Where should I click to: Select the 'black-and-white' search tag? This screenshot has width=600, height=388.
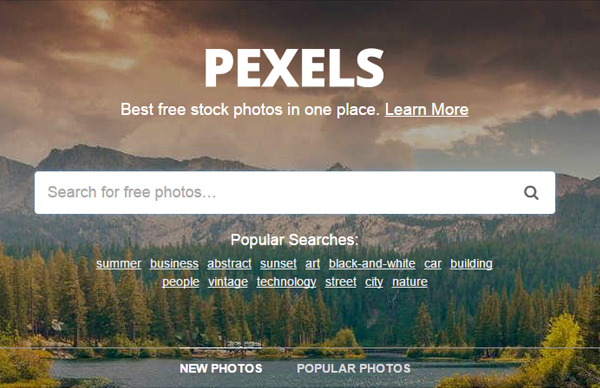point(372,264)
